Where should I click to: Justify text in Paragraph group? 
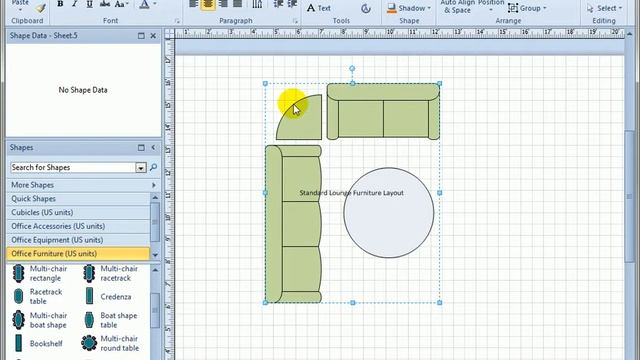238,4
